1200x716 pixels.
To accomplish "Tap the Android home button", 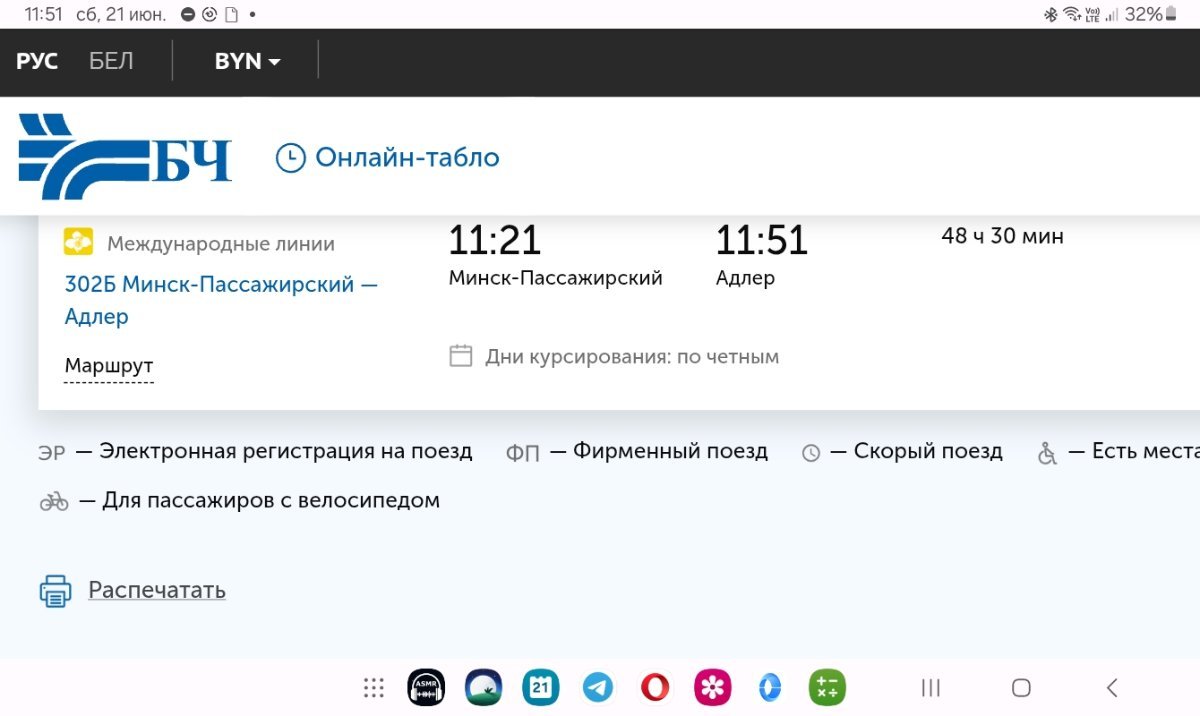I will click(x=1021, y=687).
